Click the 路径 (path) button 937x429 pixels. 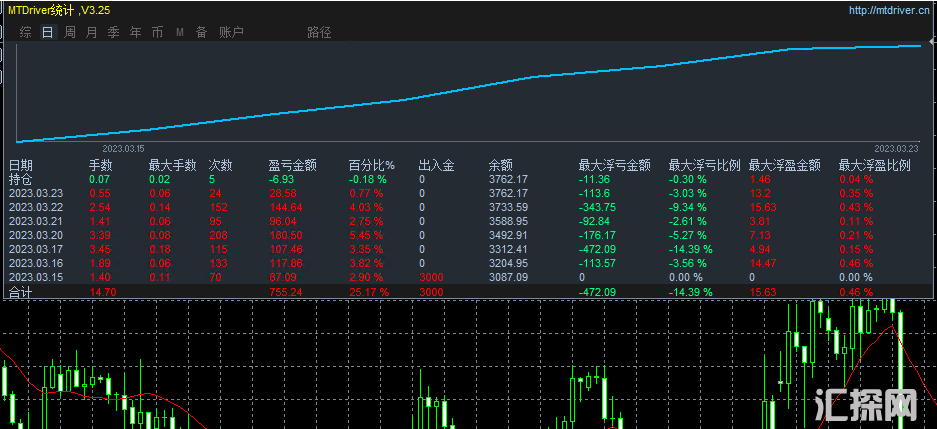319,32
